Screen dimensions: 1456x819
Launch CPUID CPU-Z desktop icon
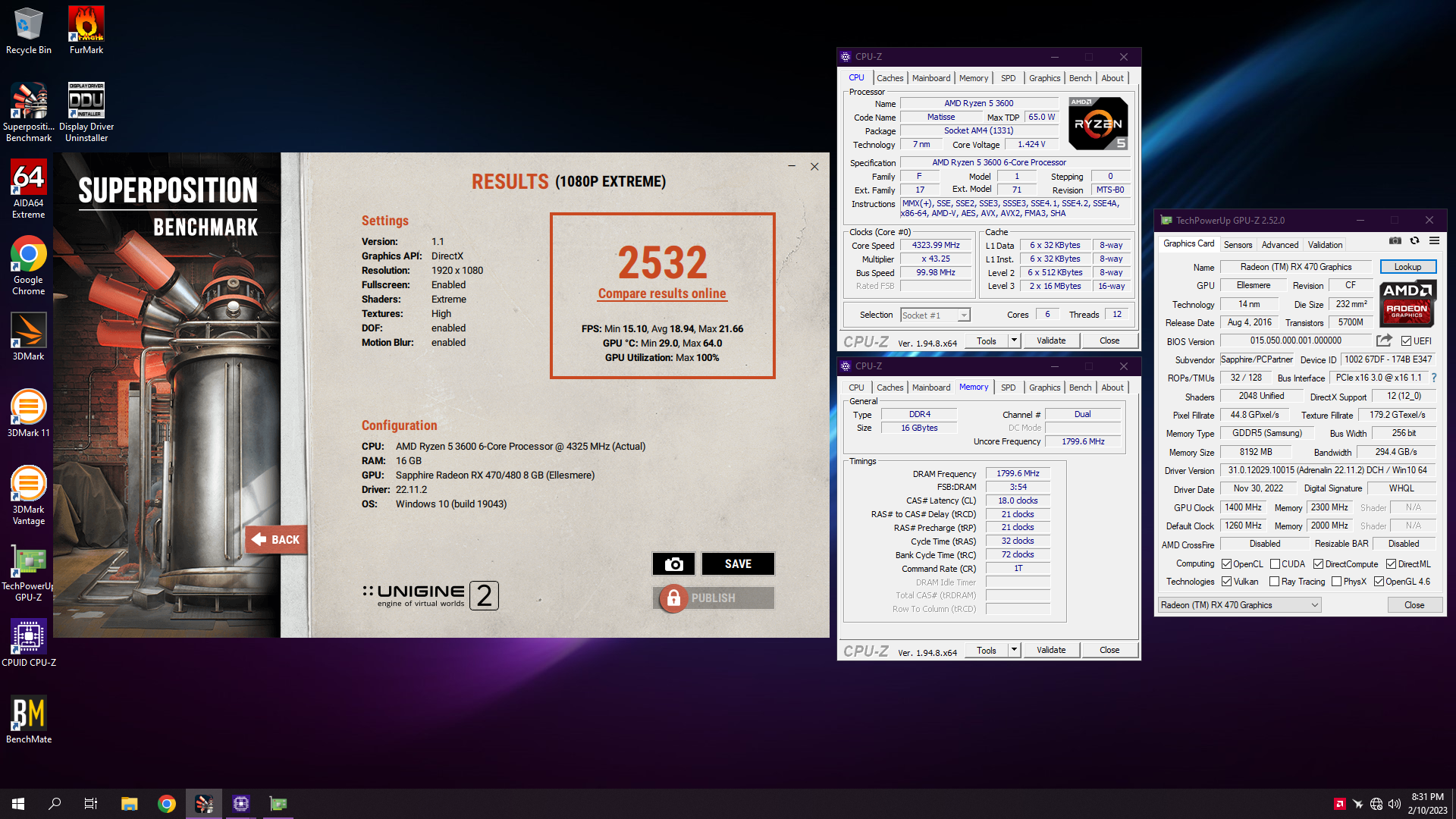click(29, 643)
